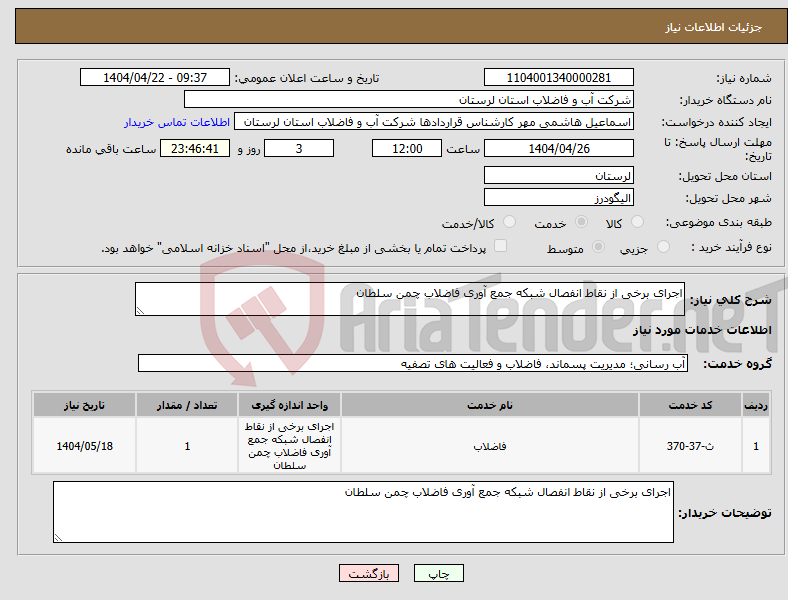
Task: Click the کد خدمت column header
Action: pos(691,405)
